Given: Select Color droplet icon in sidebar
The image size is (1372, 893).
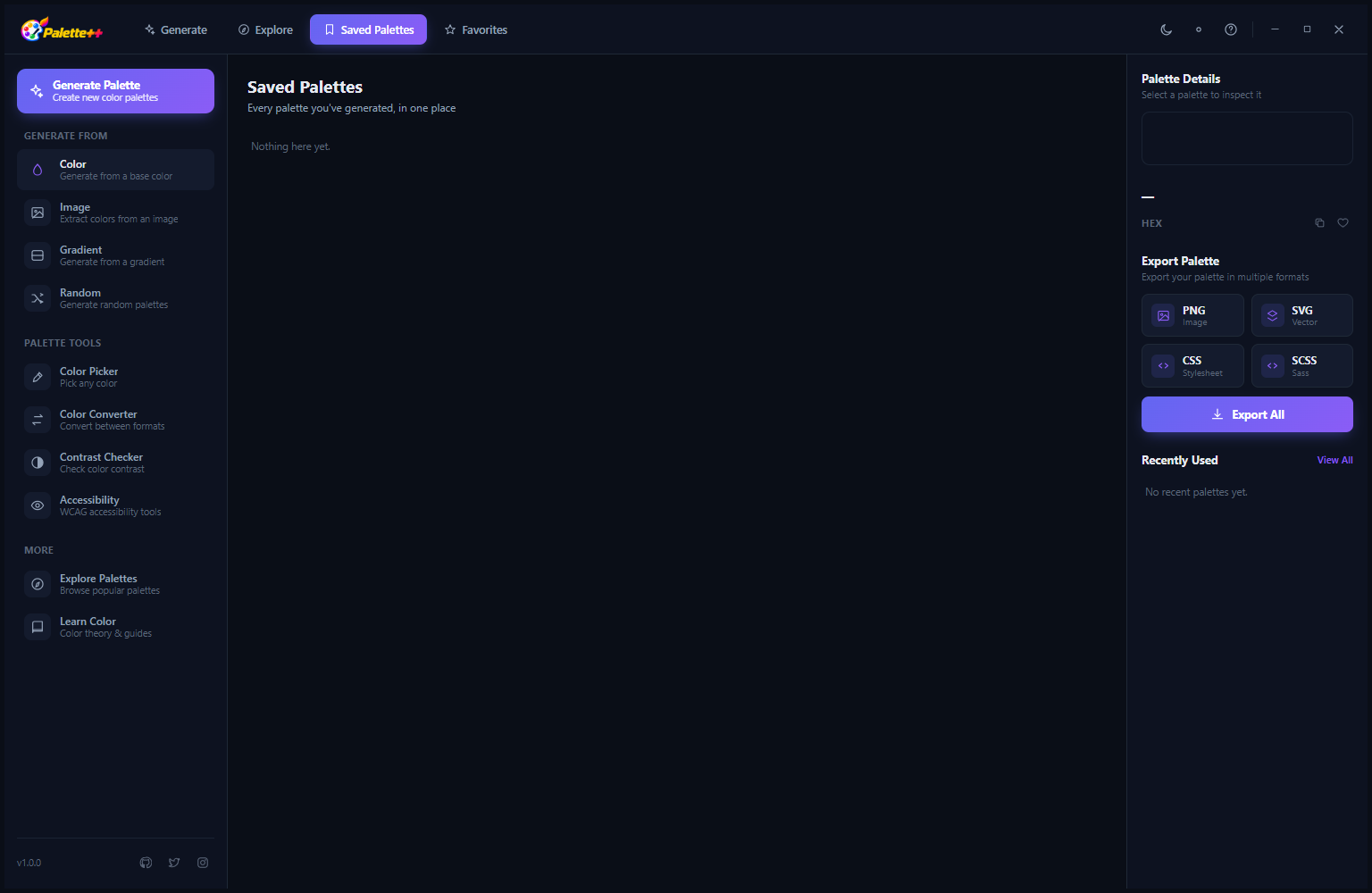Looking at the screenshot, I should 38,170.
